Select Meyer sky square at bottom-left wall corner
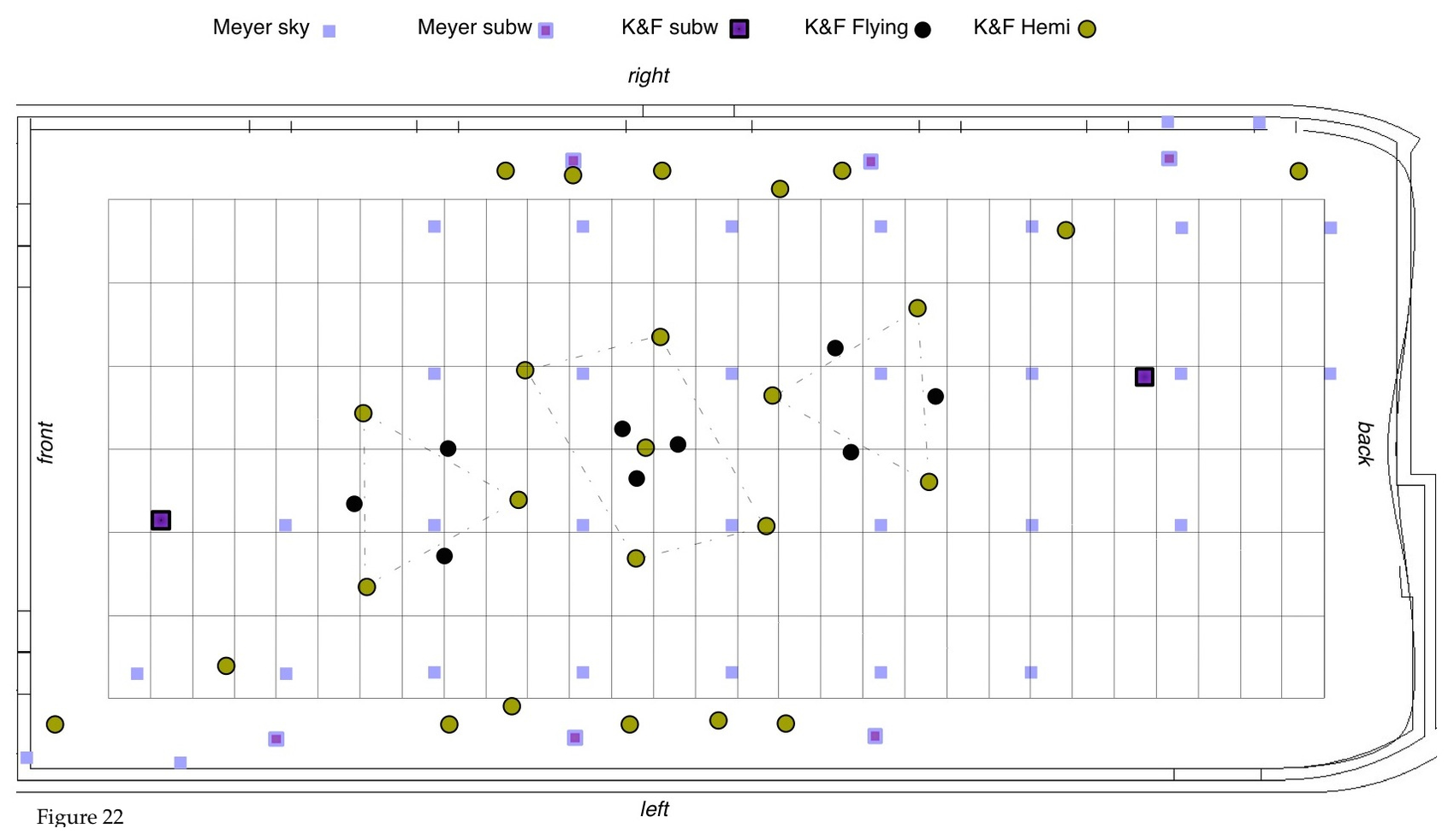 27,757
